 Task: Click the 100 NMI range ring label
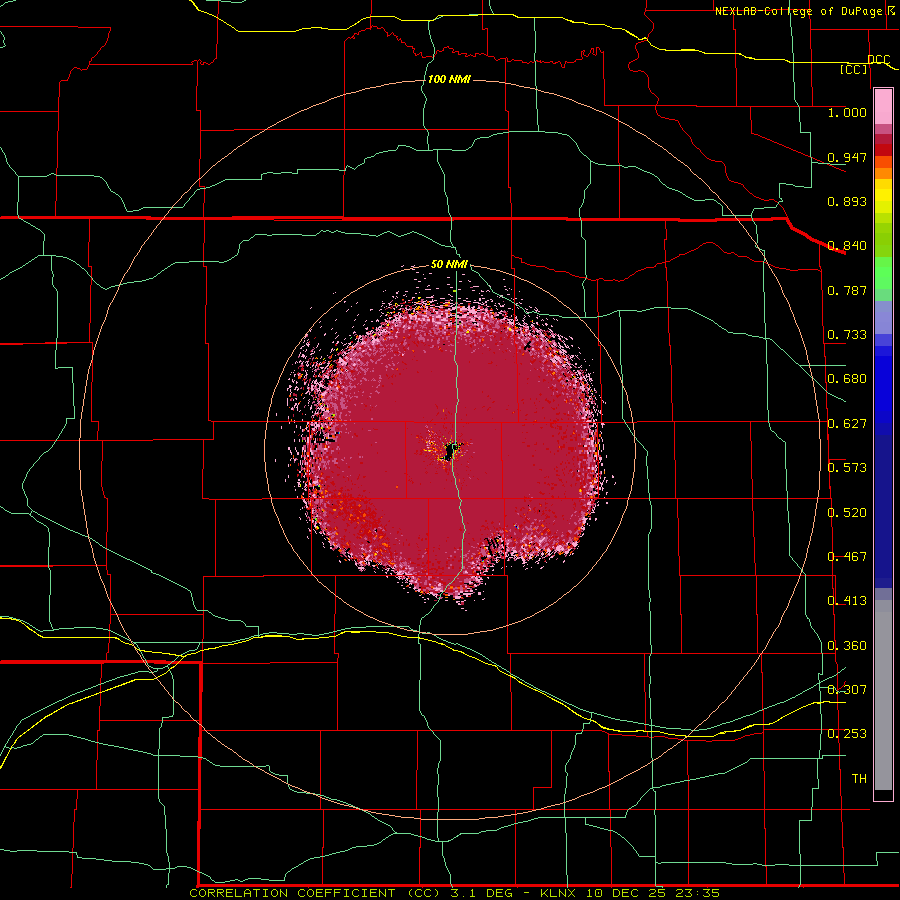pyautogui.click(x=449, y=79)
